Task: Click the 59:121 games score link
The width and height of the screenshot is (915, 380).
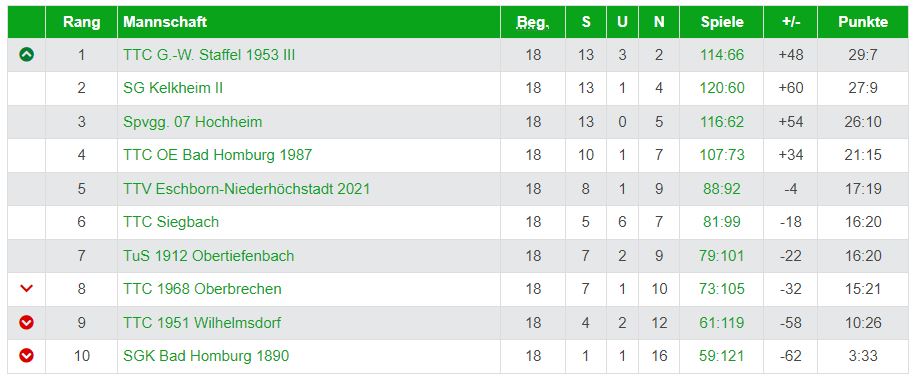Action: 722,355
